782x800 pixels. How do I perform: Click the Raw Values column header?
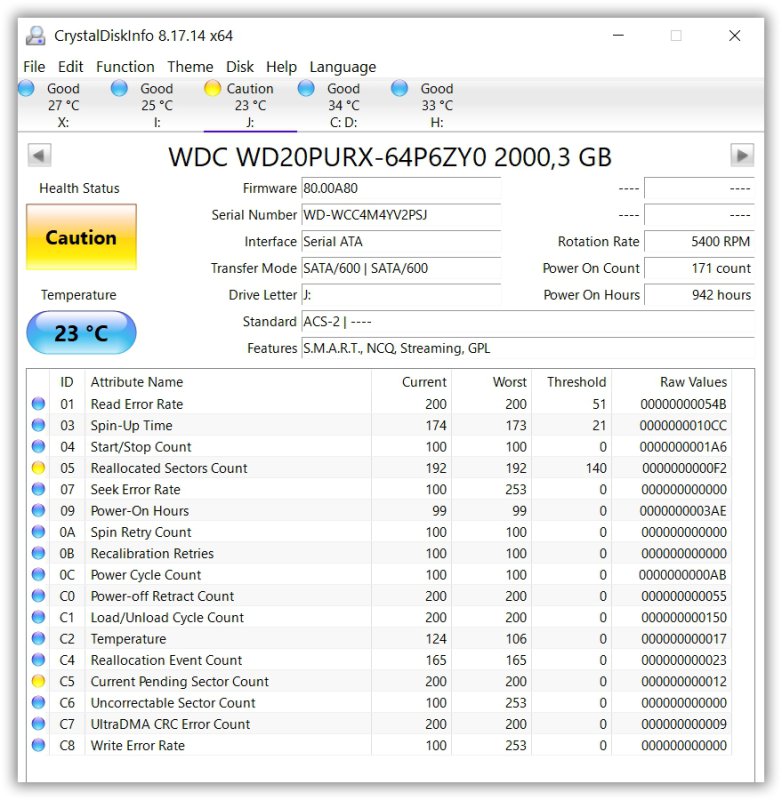point(693,382)
